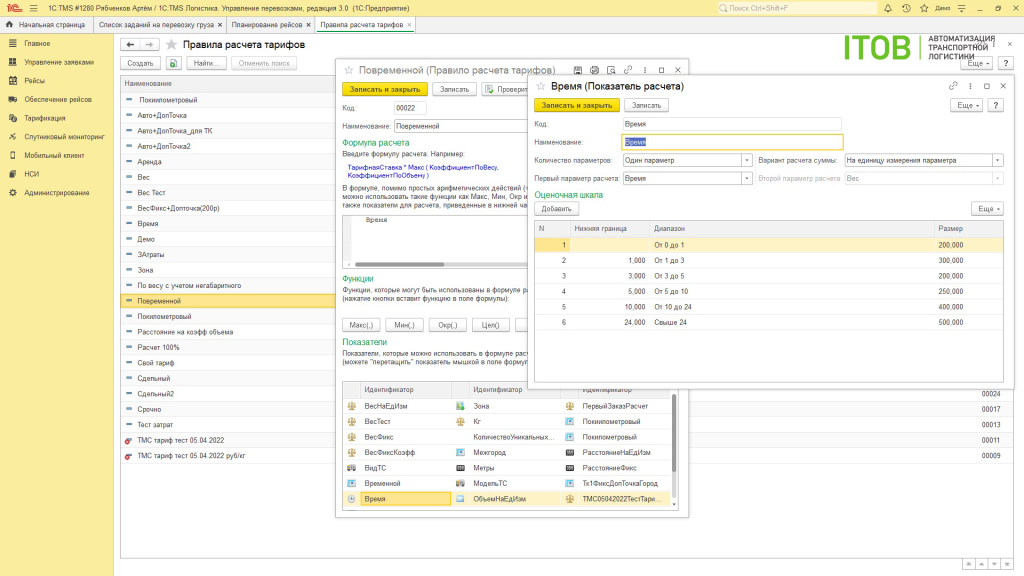Open Еще menu of main list
Viewport: 1024px width, 576px height.
[x=977, y=63]
